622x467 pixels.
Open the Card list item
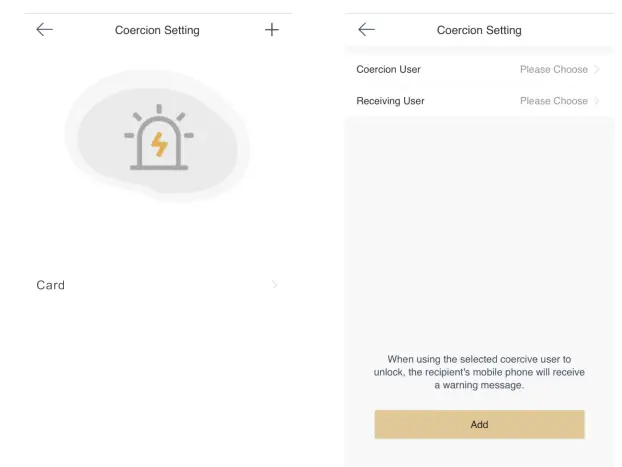coord(51,285)
